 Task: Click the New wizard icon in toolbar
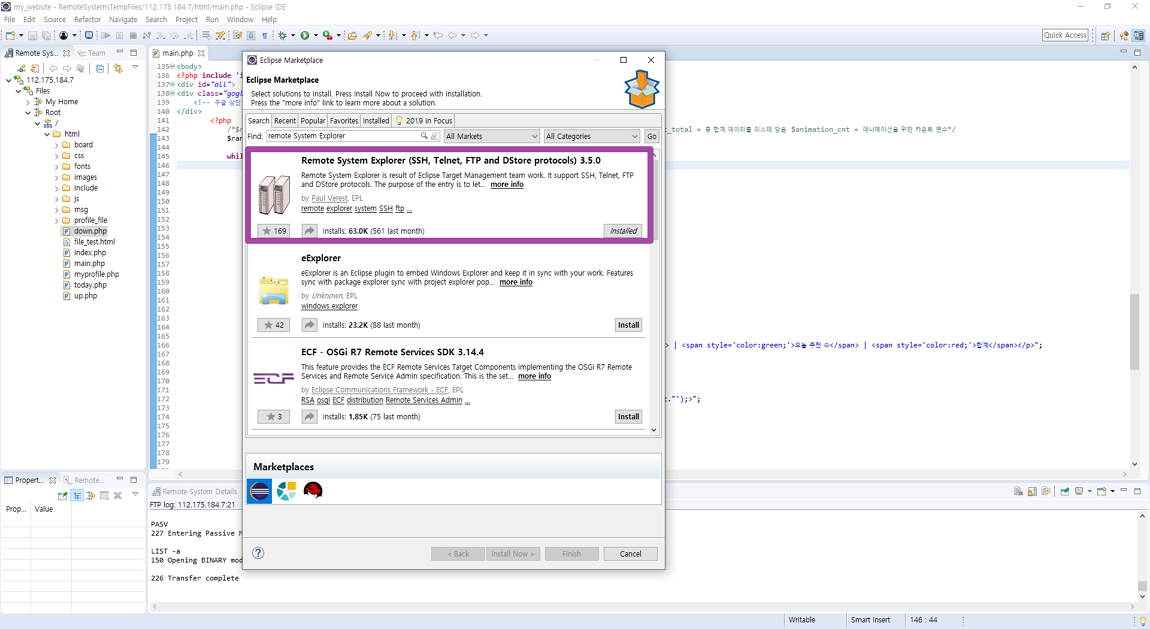pos(10,35)
